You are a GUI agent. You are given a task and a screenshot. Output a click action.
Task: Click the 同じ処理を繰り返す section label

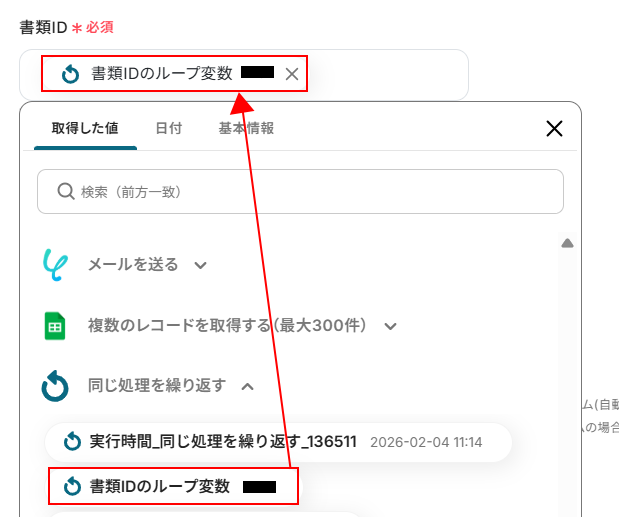157,386
